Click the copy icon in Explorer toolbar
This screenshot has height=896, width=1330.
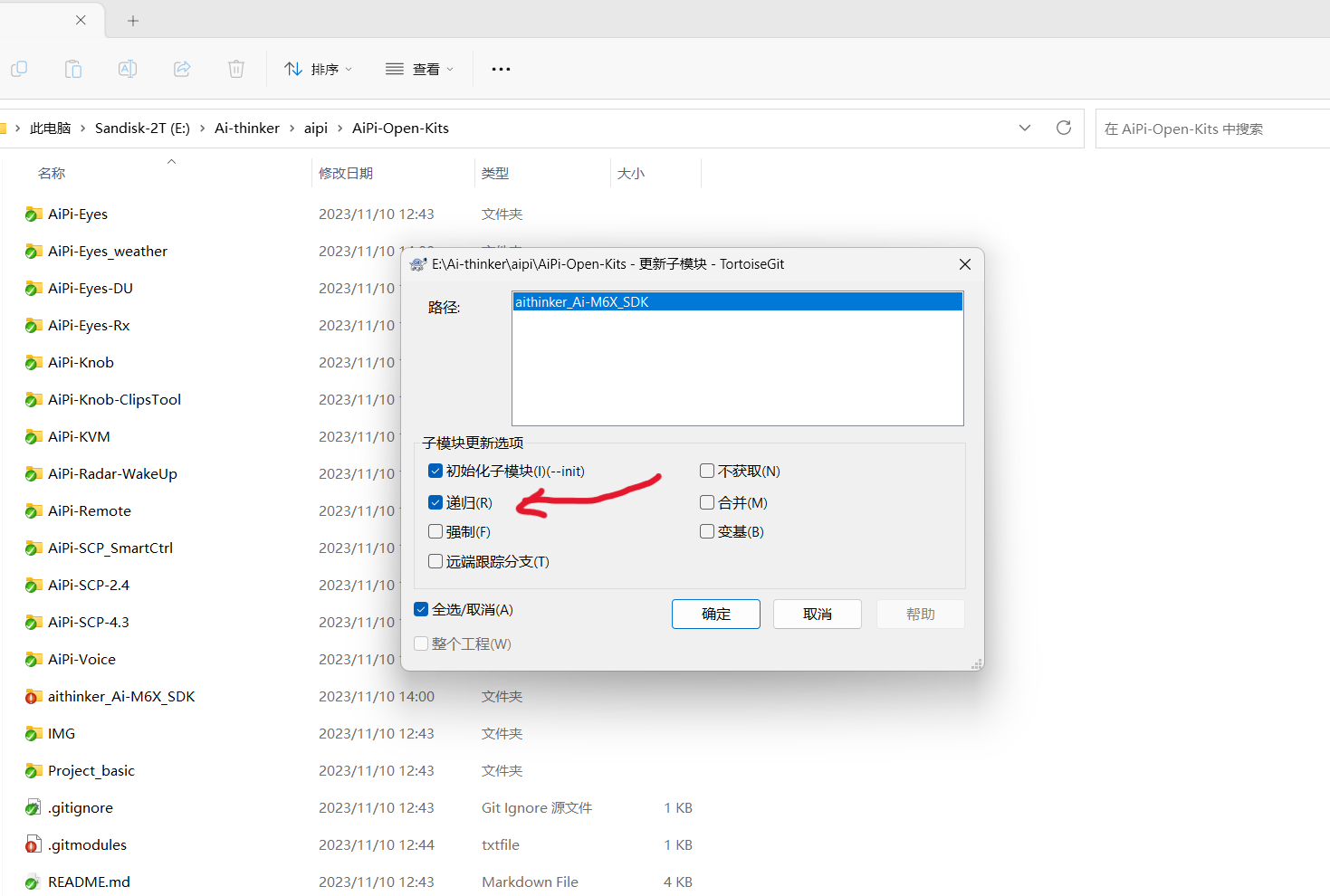[x=19, y=69]
